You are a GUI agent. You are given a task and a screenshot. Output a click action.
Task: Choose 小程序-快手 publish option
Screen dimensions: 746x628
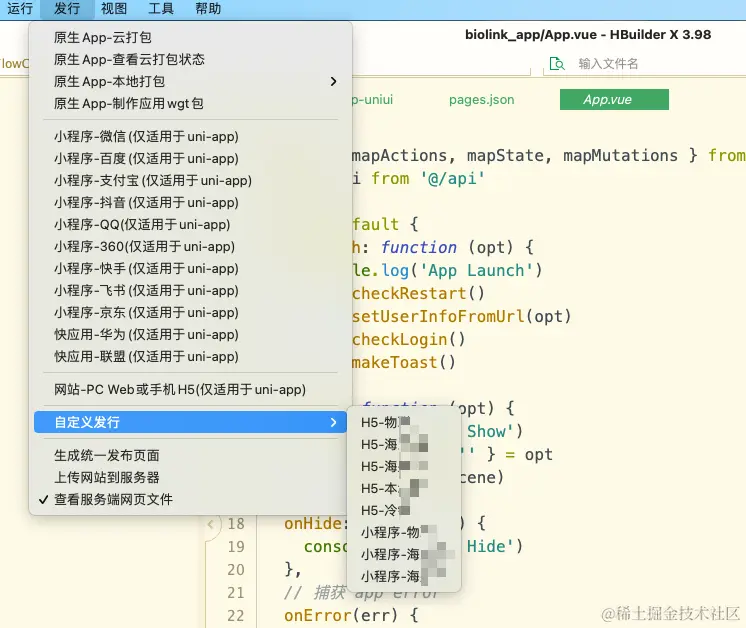tap(190, 268)
